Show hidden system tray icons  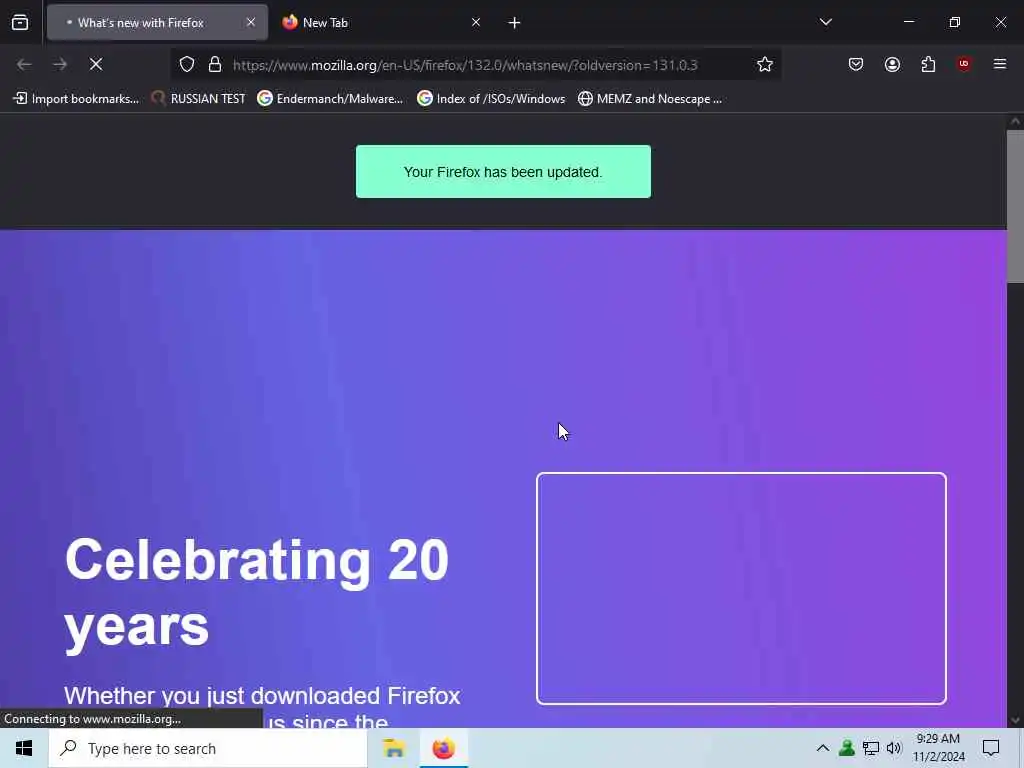823,748
